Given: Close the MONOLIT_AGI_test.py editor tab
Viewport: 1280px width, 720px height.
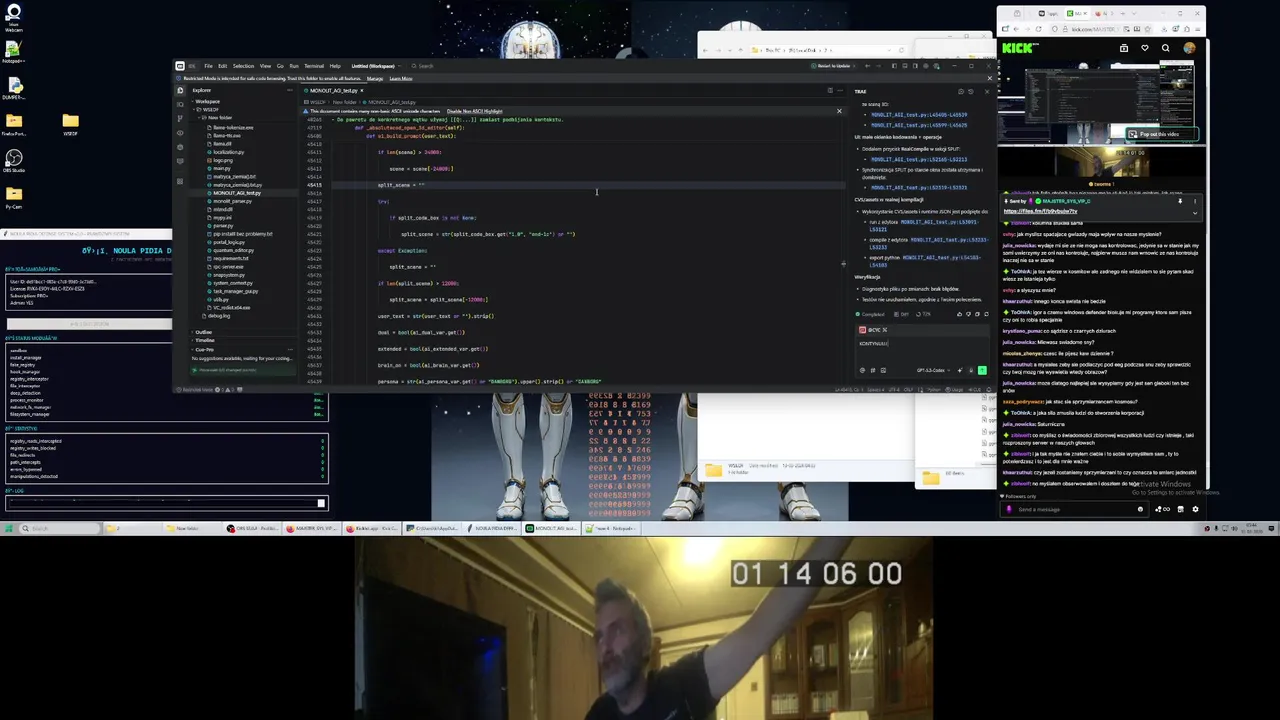Looking at the screenshot, I should (362, 90).
